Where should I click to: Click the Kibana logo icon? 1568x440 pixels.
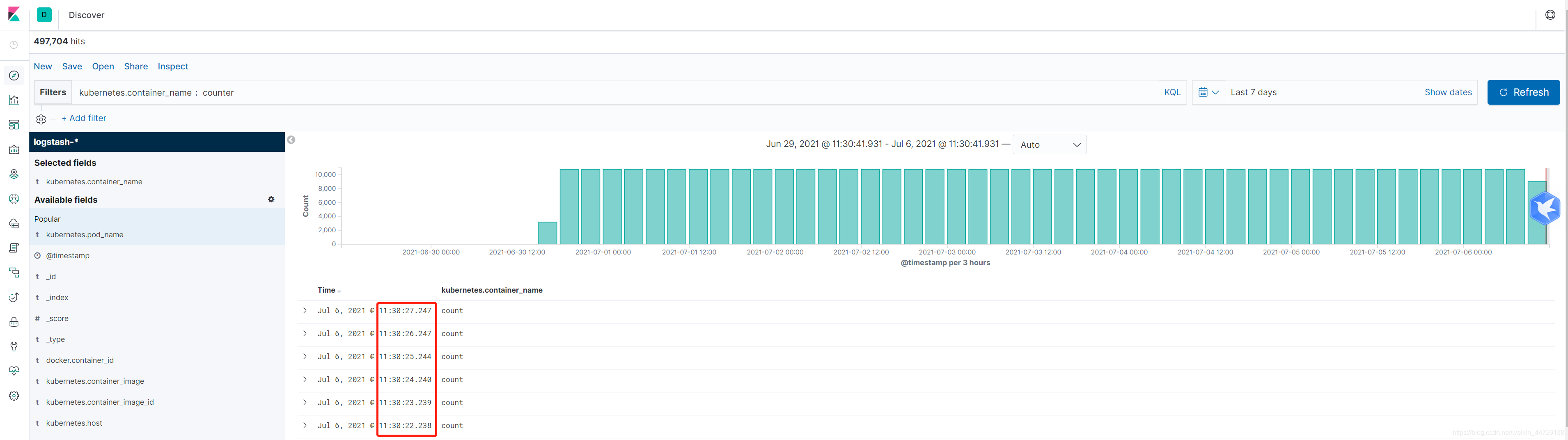[14, 15]
